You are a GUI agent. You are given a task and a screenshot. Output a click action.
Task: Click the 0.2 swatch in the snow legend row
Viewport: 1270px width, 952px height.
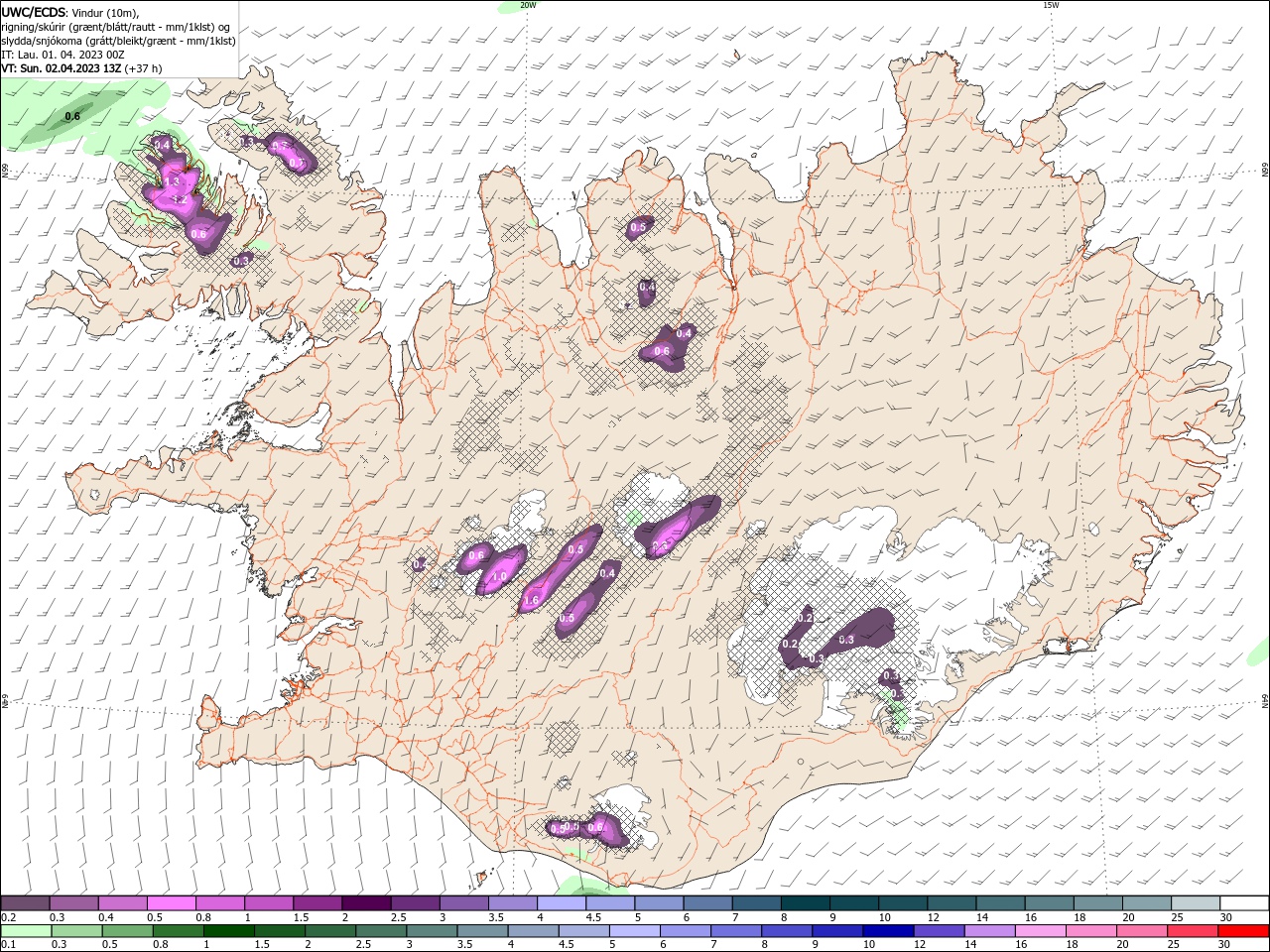click(25, 903)
